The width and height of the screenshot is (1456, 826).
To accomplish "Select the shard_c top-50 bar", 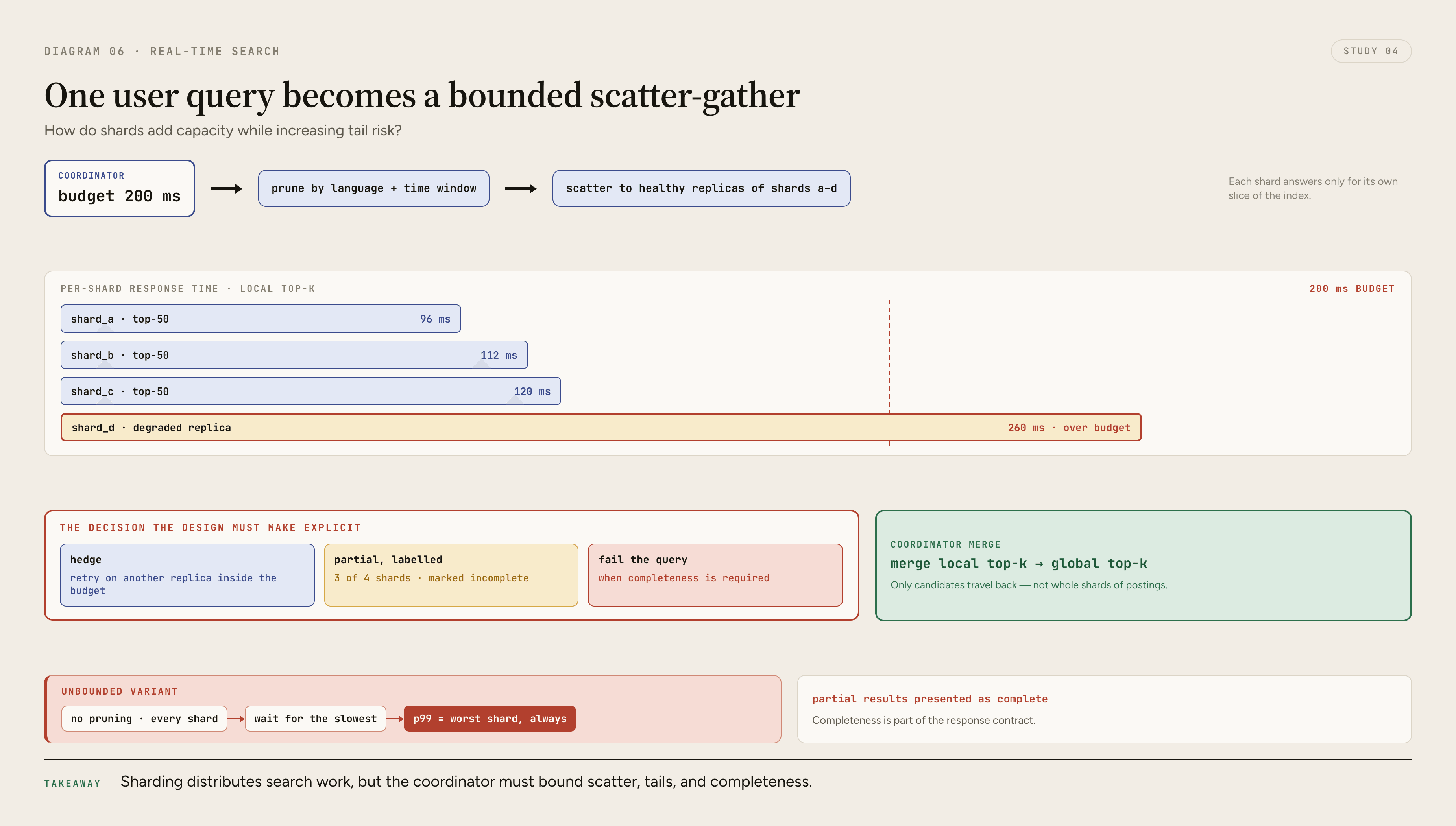I will coord(310,391).
